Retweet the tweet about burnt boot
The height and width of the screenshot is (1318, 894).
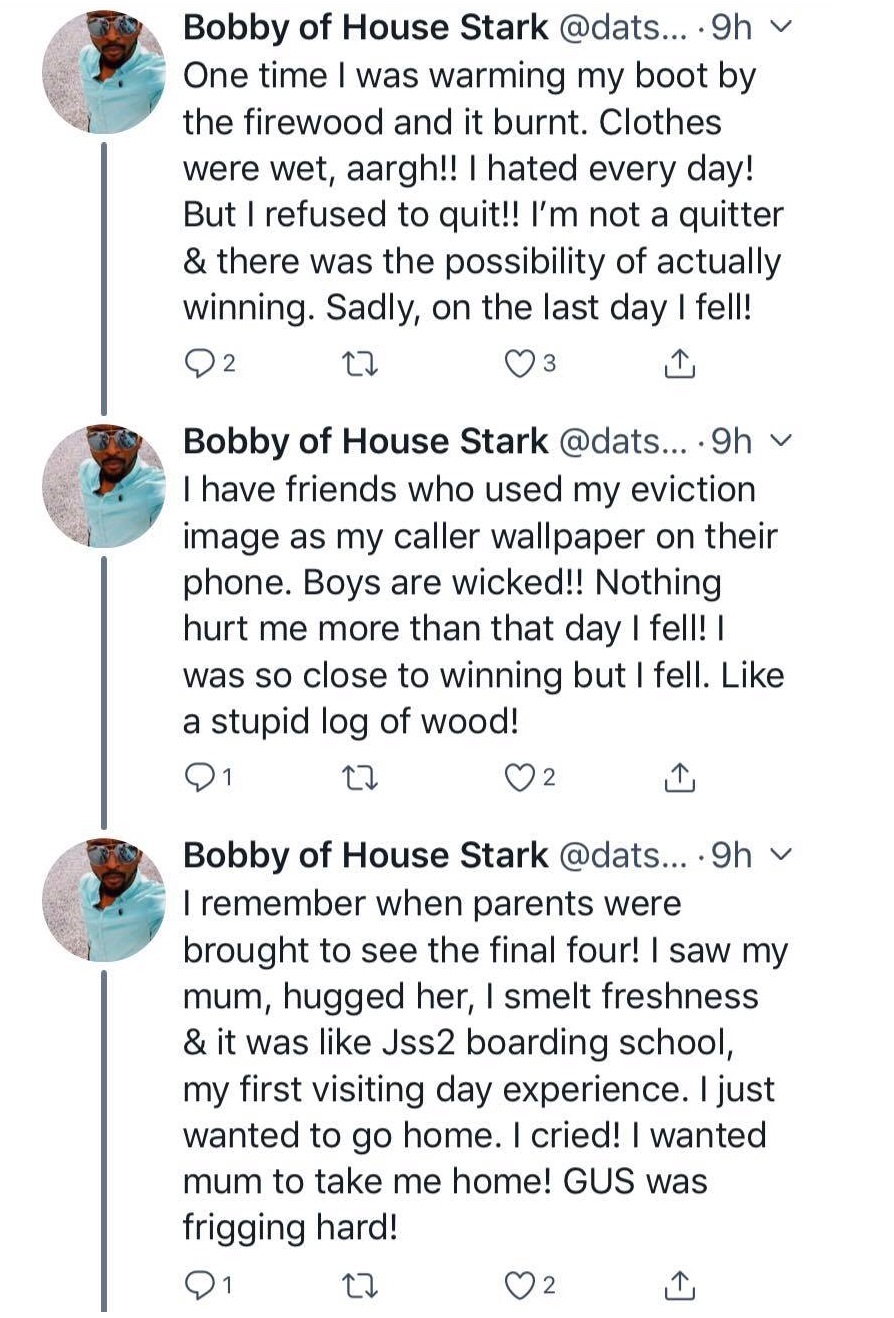357,365
